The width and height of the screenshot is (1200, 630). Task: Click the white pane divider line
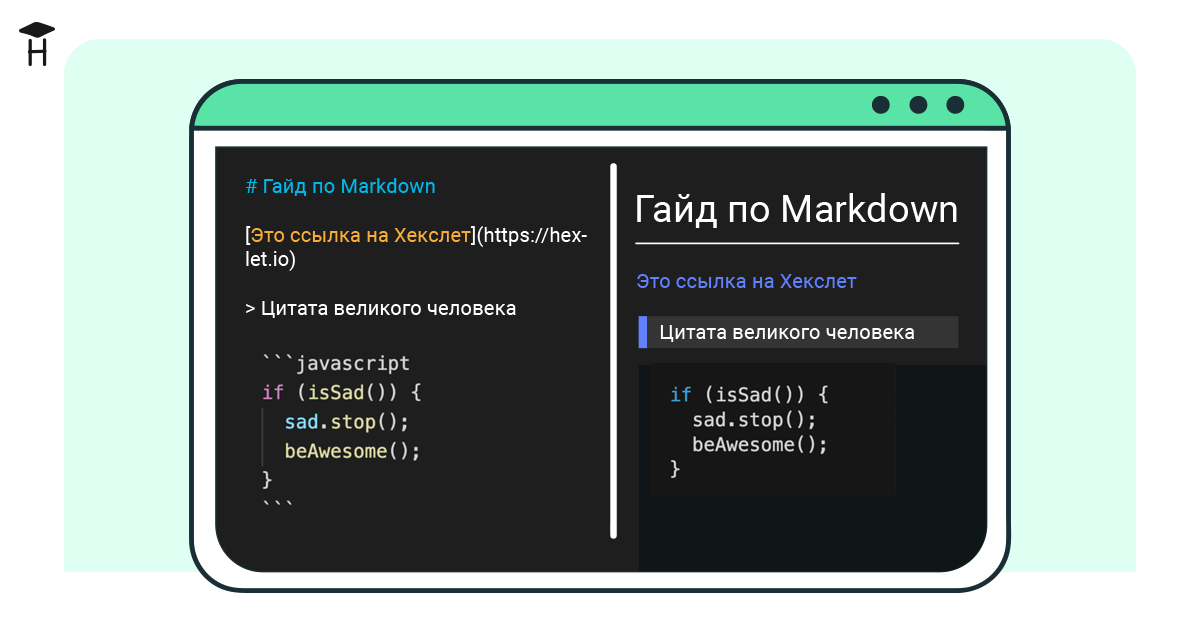pos(611,350)
